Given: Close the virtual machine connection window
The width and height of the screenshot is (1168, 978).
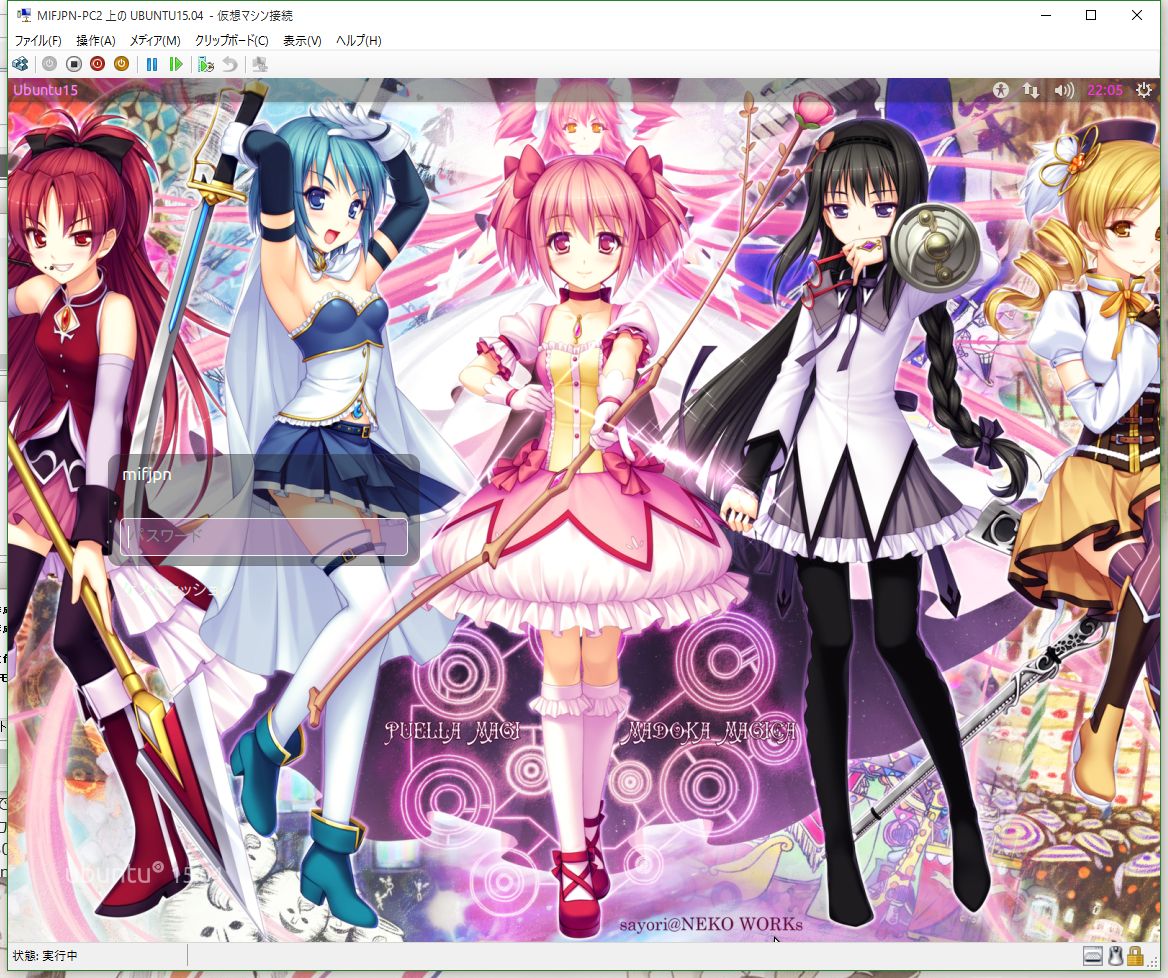Looking at the screenshot, I should [x=1137, y=15].
